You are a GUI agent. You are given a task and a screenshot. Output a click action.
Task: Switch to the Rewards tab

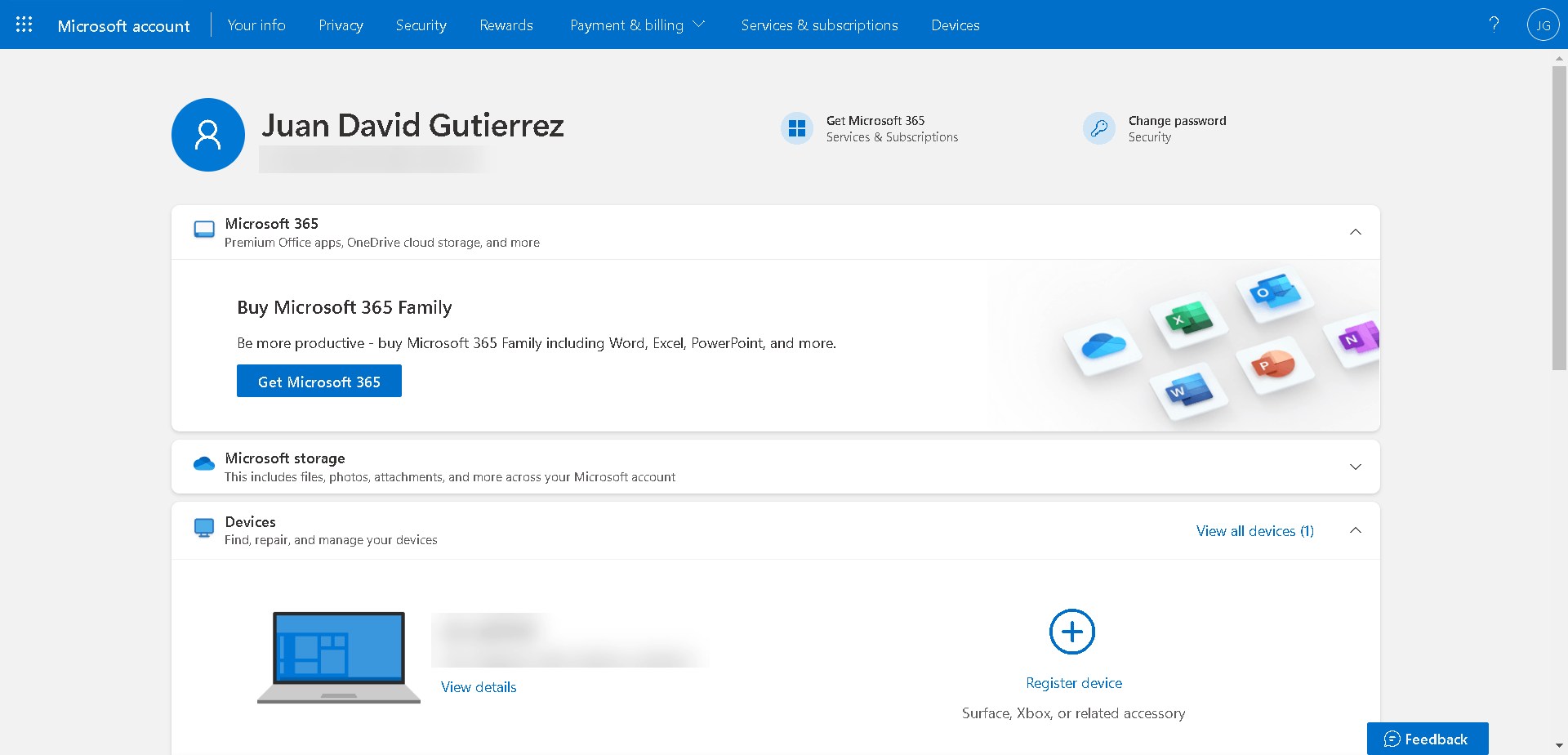506,25
